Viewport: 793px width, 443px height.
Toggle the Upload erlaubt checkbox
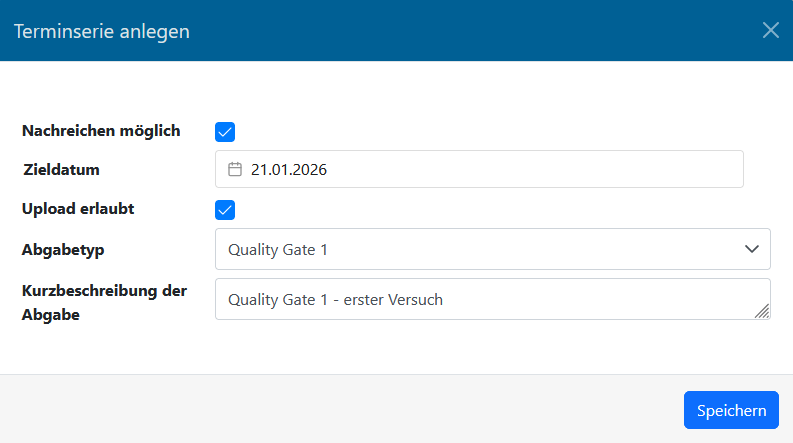[x=225, y=210]
